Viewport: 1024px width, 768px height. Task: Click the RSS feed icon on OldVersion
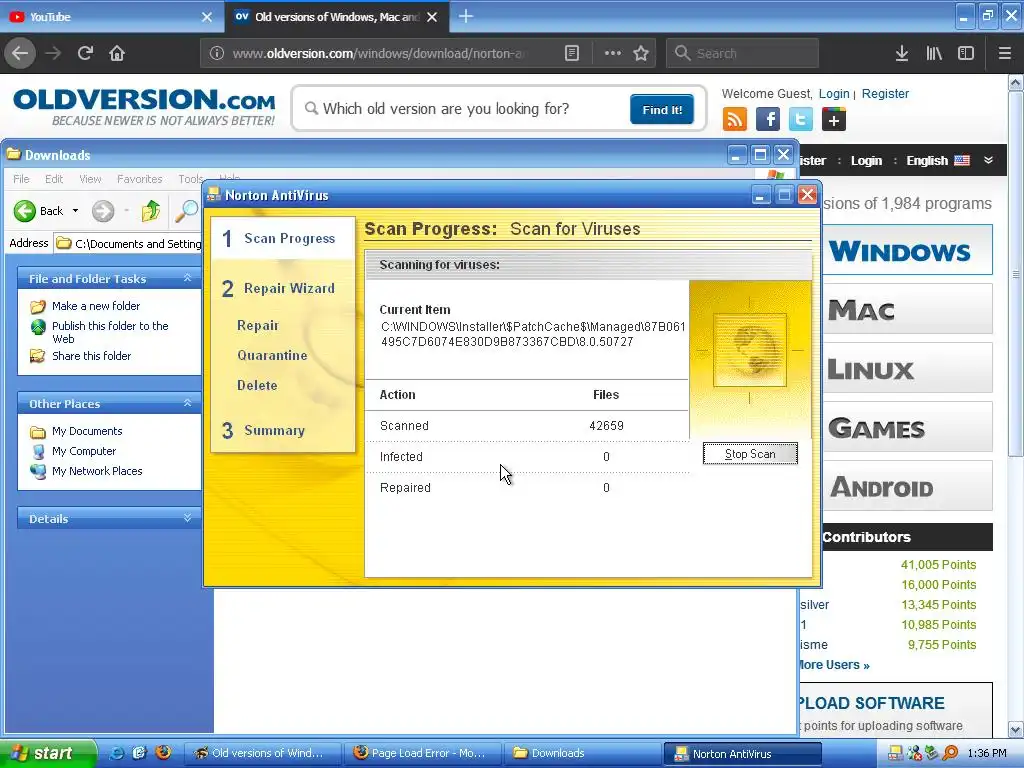[735, 120]
